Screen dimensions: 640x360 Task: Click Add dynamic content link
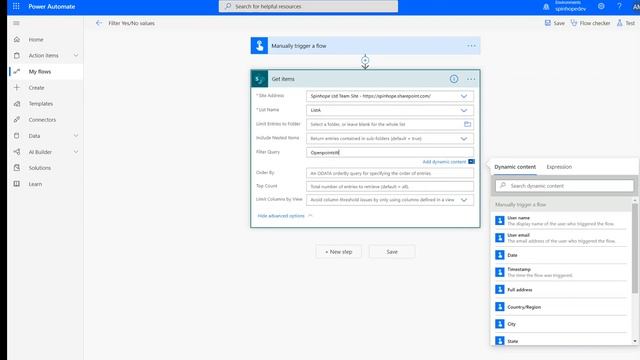coord(444,162)
